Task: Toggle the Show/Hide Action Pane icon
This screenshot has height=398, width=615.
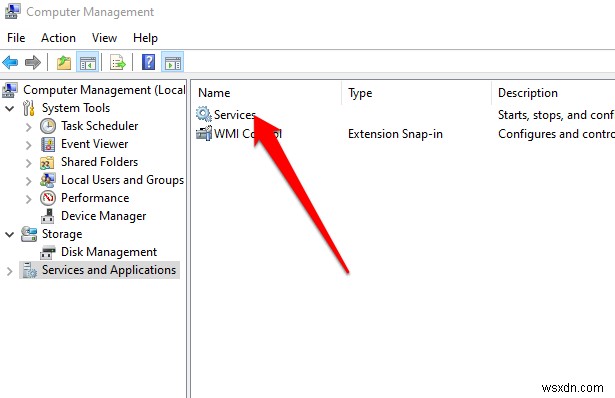Action: click(173, 62)
